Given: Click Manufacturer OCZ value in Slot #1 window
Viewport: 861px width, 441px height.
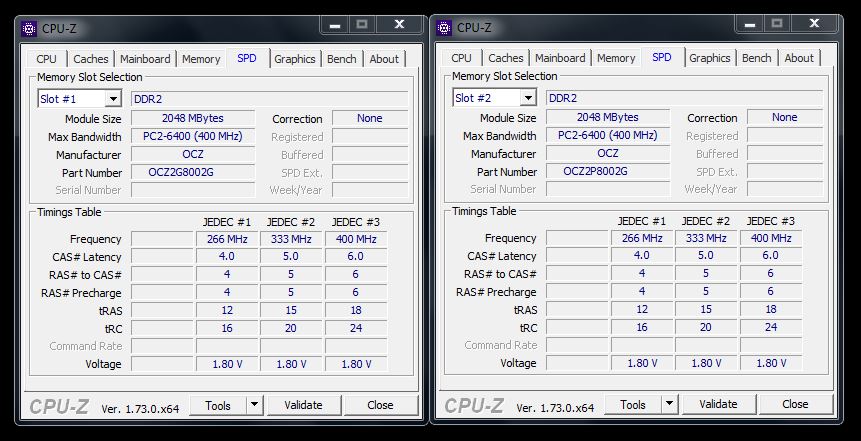Looking at the screenshot, I should click(193, 154).
